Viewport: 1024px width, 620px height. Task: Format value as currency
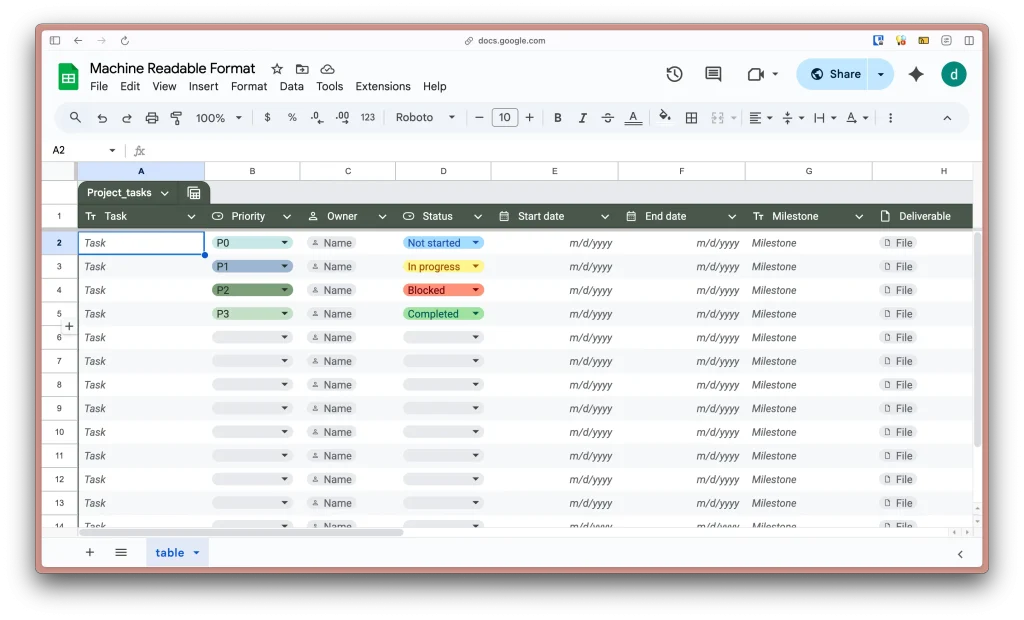coord(267,117)
